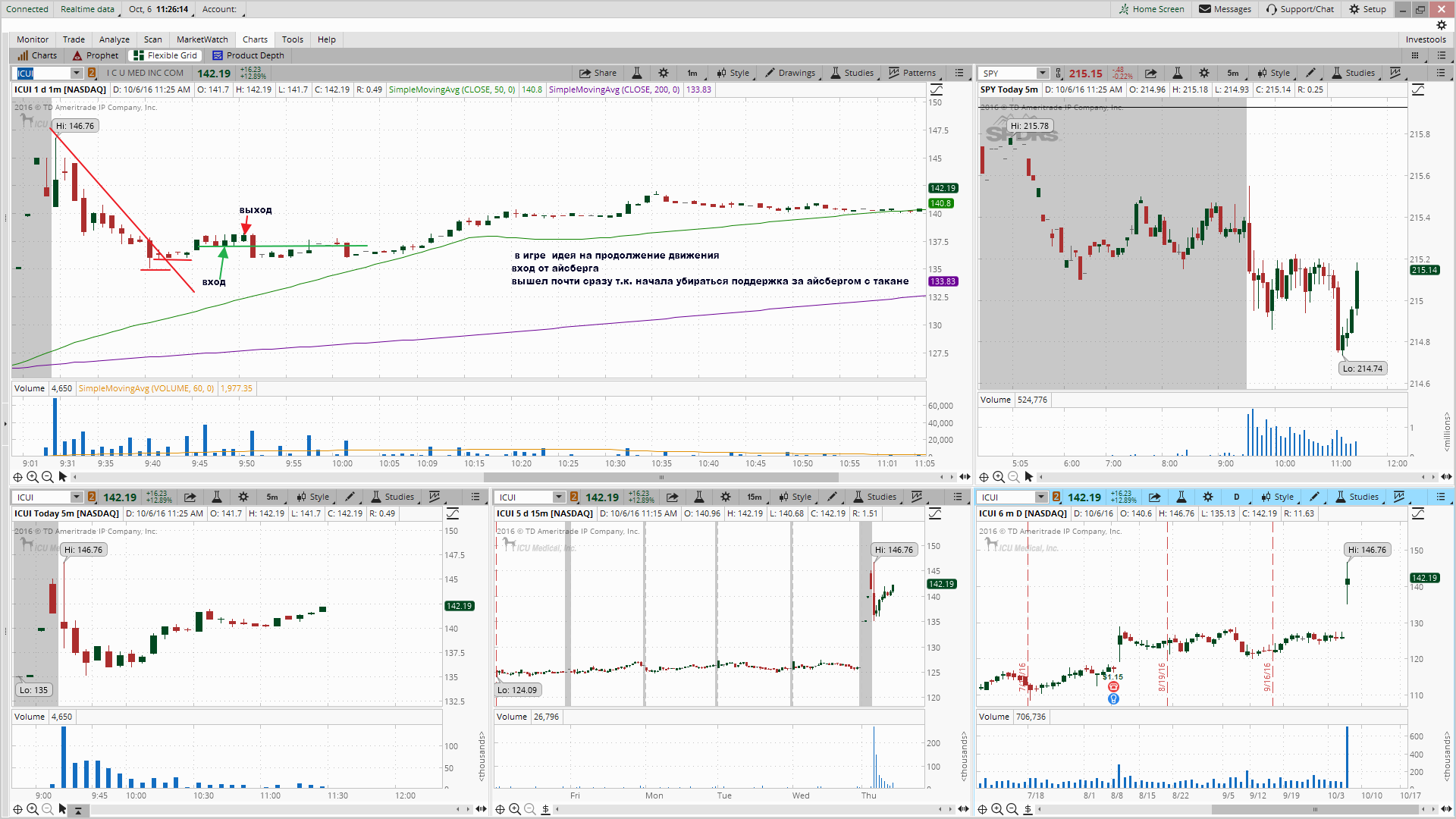Open SPY chart drawings pencil icon

click(1311, 73)
